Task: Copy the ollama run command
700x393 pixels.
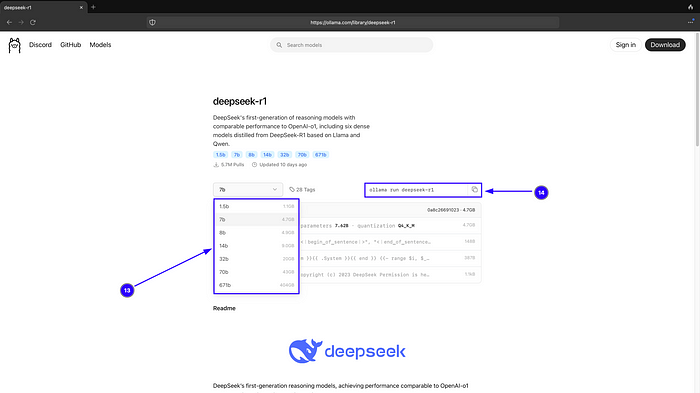Action: tap(475, 190)
